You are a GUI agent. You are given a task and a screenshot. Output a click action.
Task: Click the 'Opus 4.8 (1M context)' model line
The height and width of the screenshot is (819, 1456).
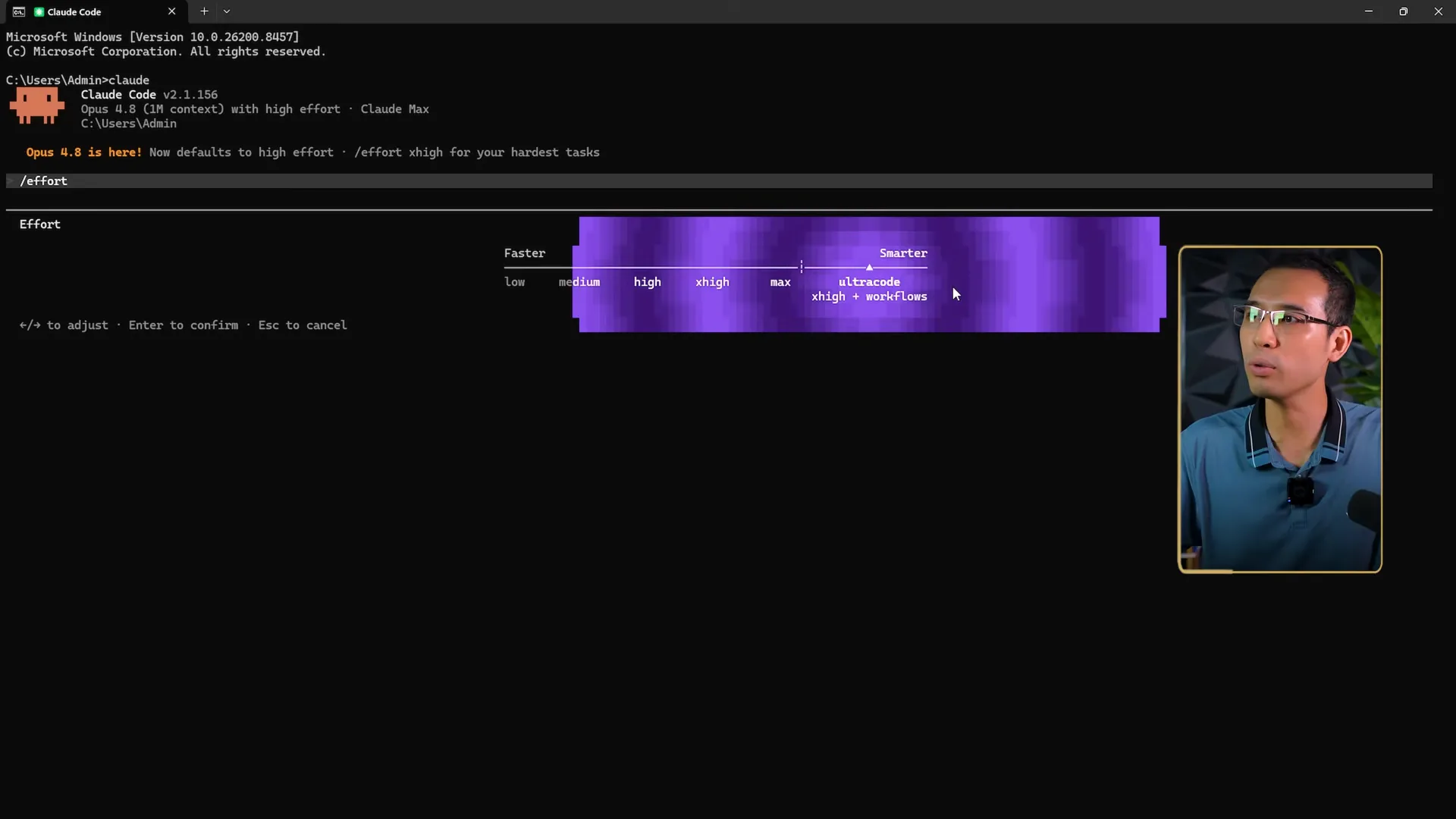[x=255, y=109]
